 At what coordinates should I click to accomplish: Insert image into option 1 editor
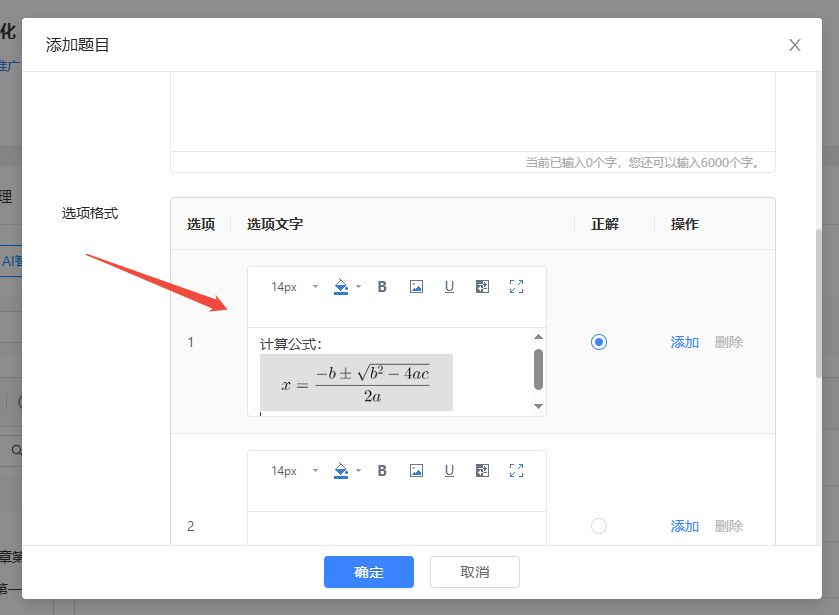coord(416,287)
